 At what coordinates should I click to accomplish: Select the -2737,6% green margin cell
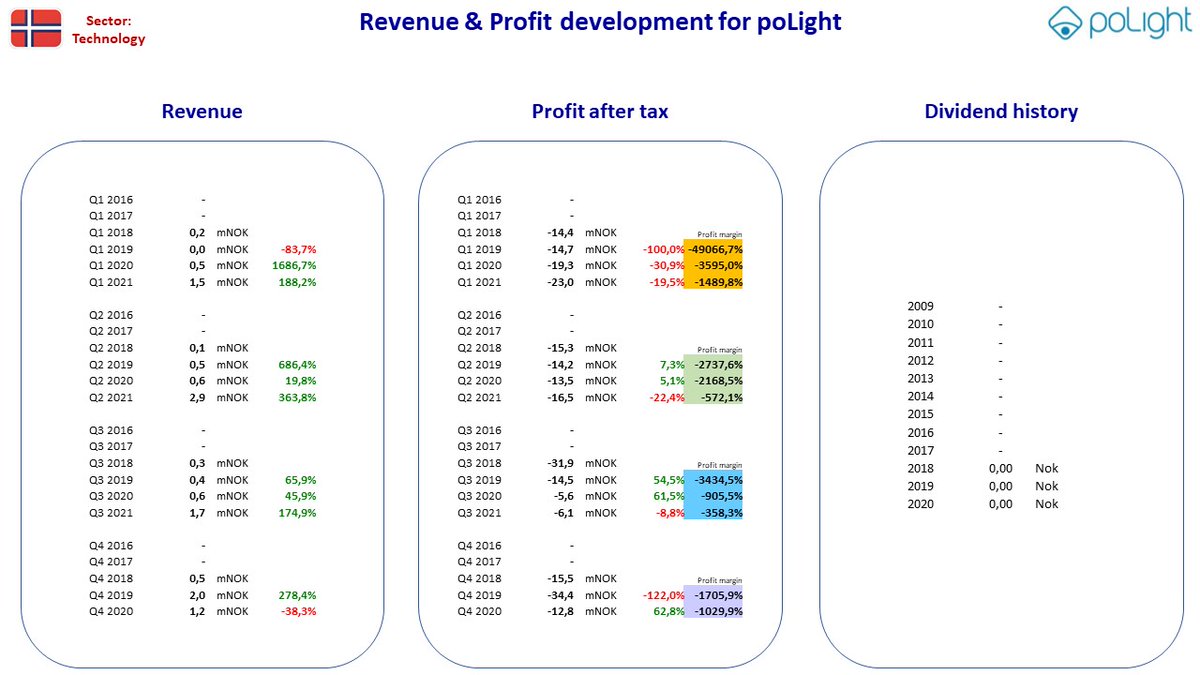coord(714,365)
